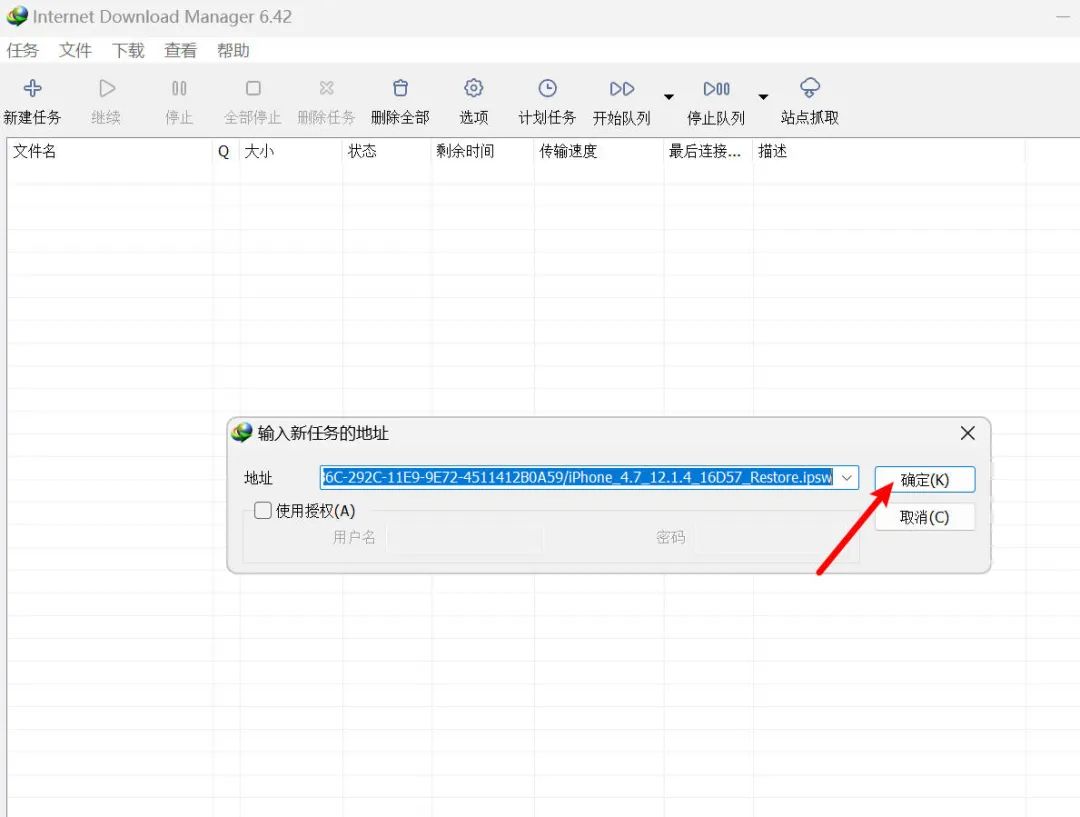The image size is (1080, 817).
Task: Sort by Status (状态) column header
Action: [x=386, y=151]
